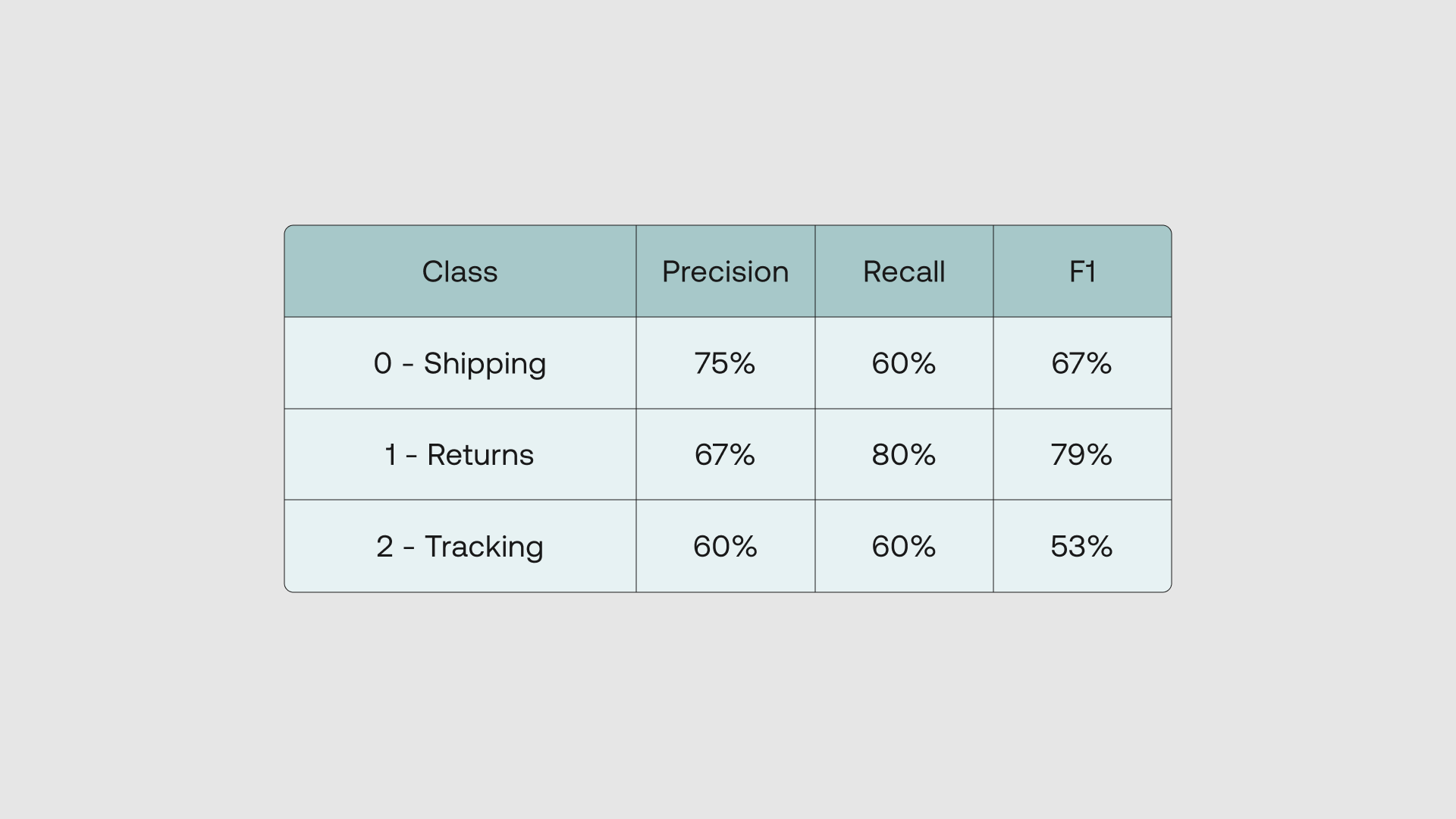Select the "1 - Returns" row label
The width and height of the screenshot is (1456, 819).
(x=460, y=455)
